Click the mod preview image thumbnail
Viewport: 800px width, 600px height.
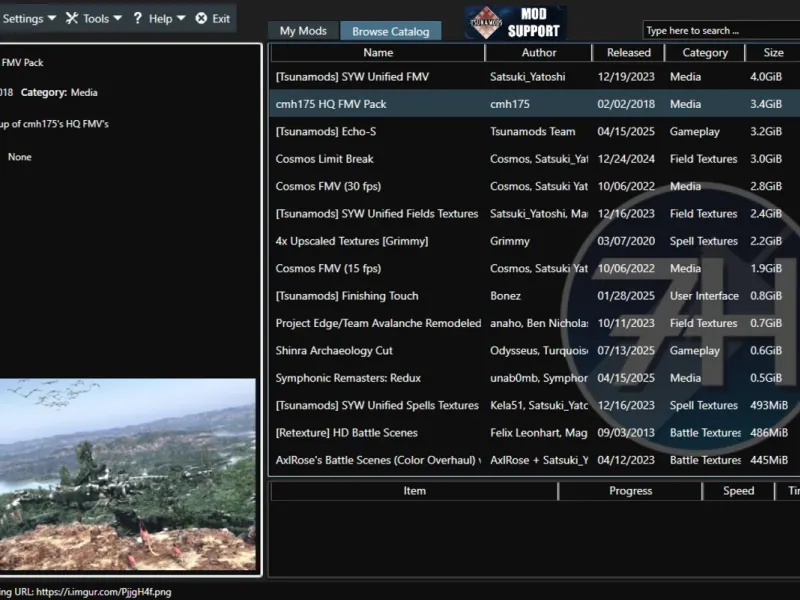pyautogui.click(x=128, y=474)
